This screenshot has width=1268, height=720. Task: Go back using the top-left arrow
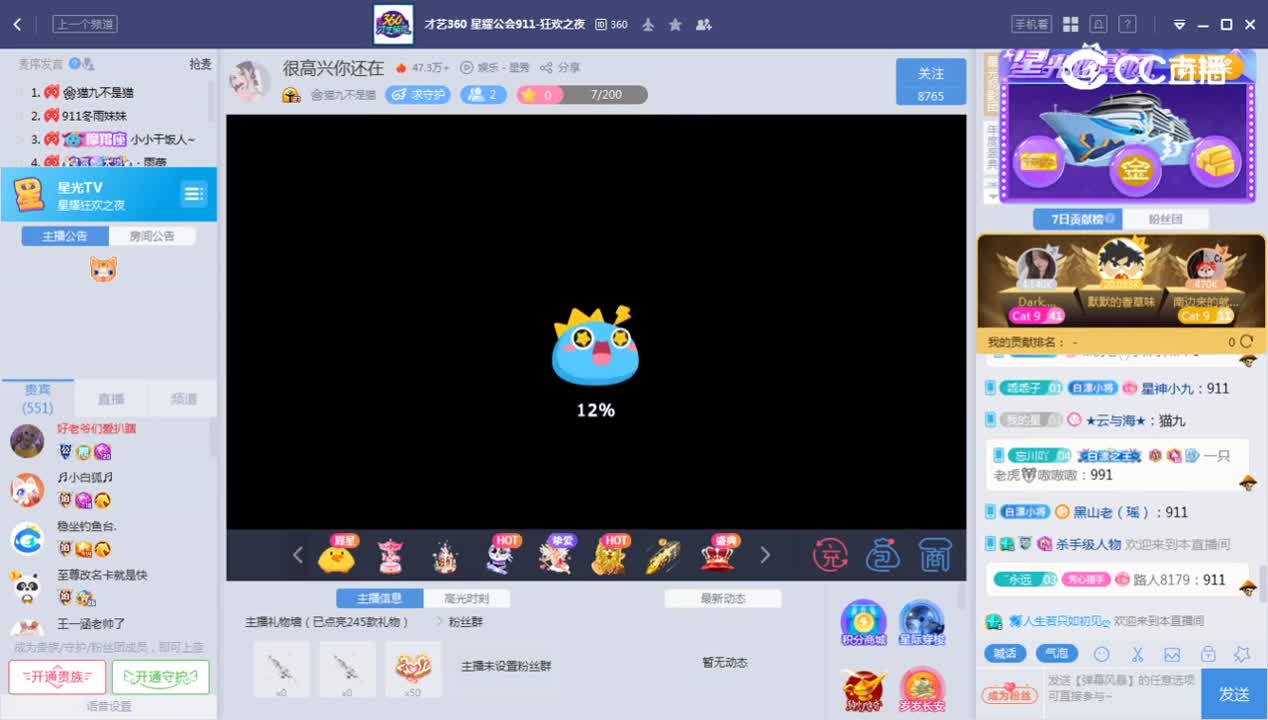[x=17, y=24]
